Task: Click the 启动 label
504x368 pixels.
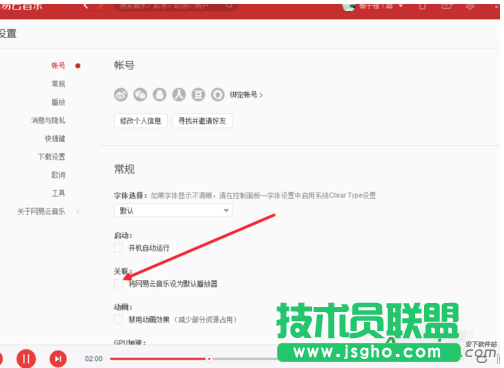Action: [x=123, y=235]
